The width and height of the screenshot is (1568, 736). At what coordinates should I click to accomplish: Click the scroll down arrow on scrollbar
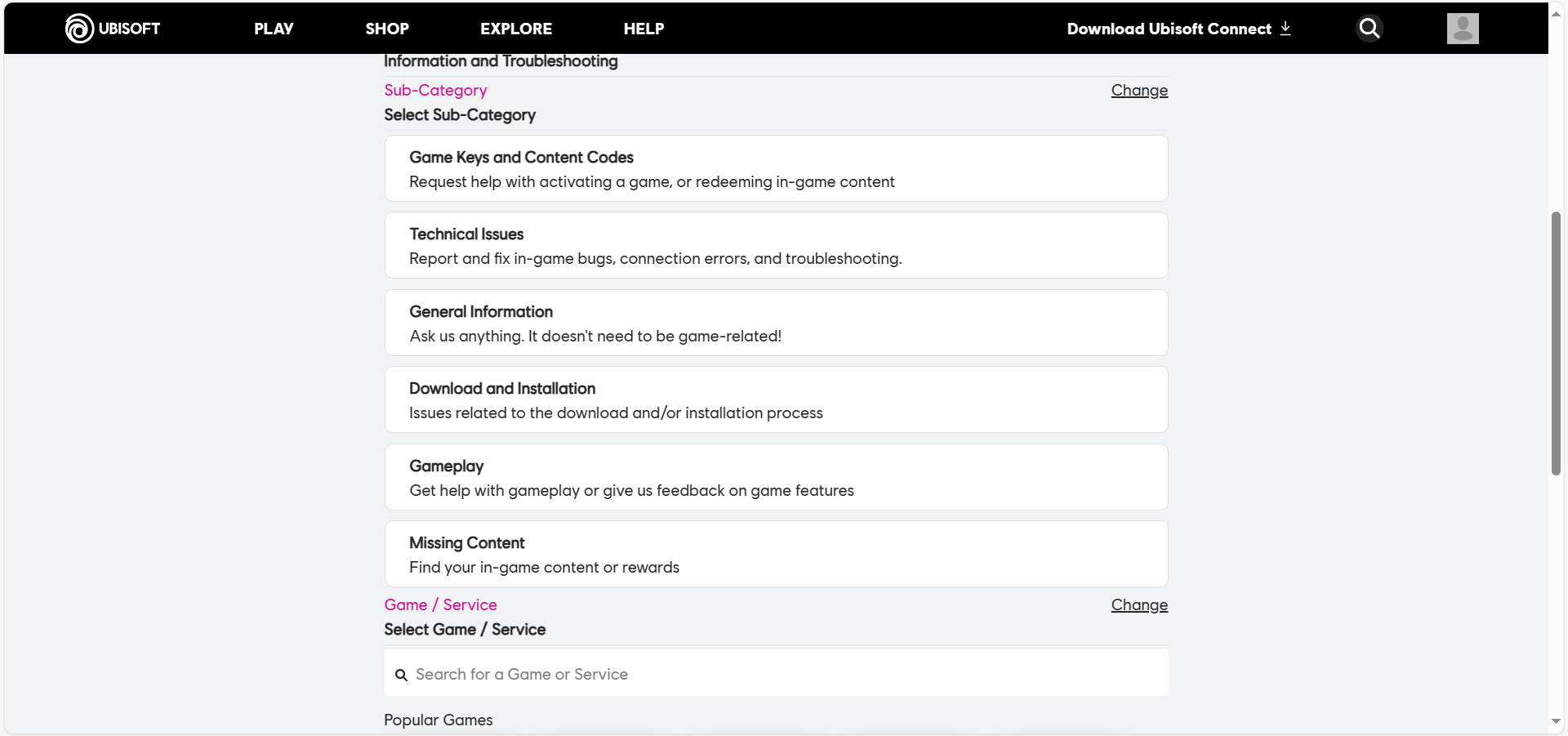click(x=1556, y=721)
